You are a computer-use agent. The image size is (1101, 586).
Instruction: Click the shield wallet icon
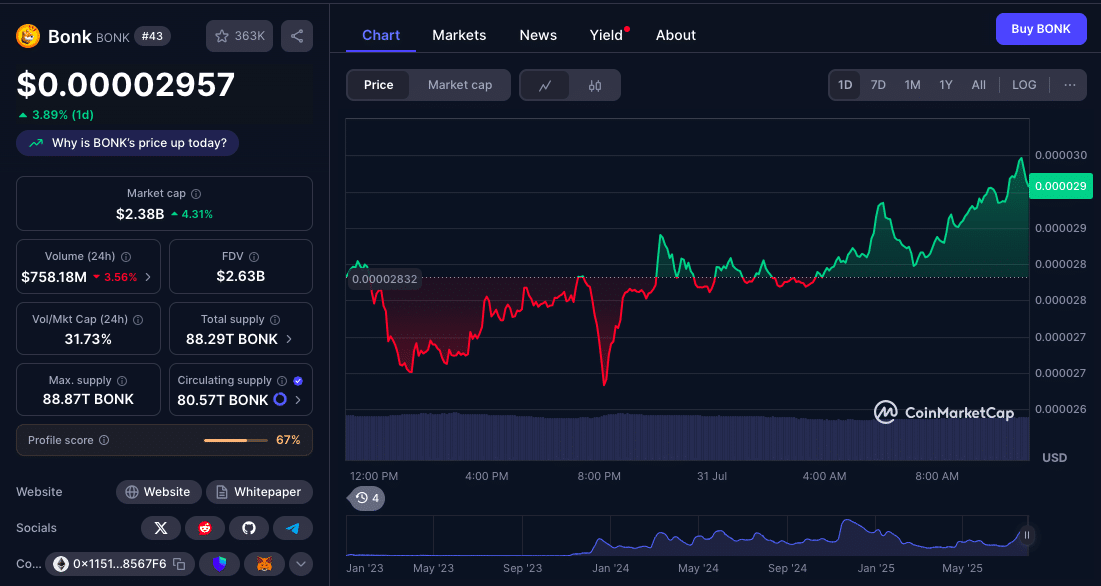coord(220,564)
